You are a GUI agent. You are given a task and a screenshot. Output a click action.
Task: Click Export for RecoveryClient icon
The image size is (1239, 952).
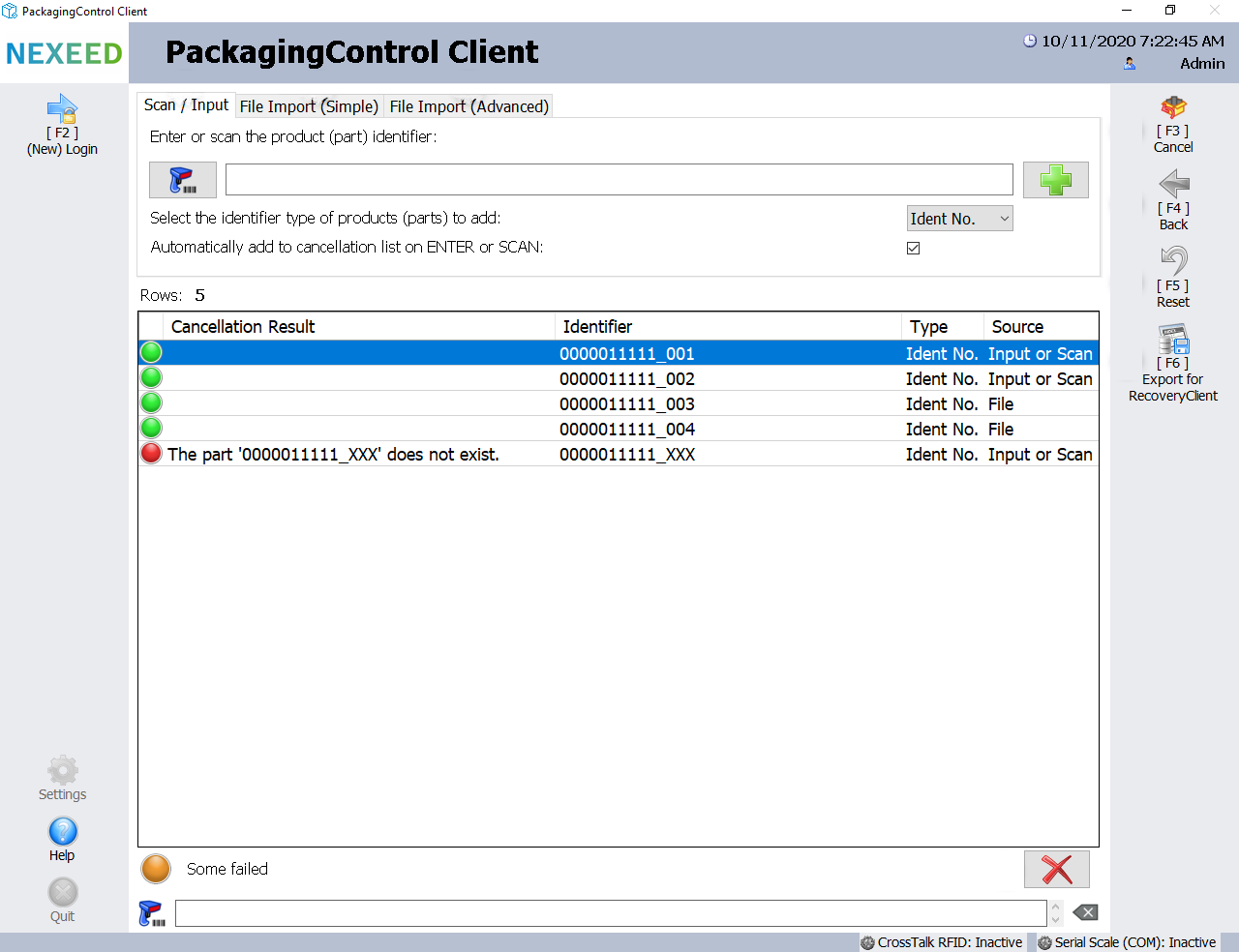pos(1173,340)
